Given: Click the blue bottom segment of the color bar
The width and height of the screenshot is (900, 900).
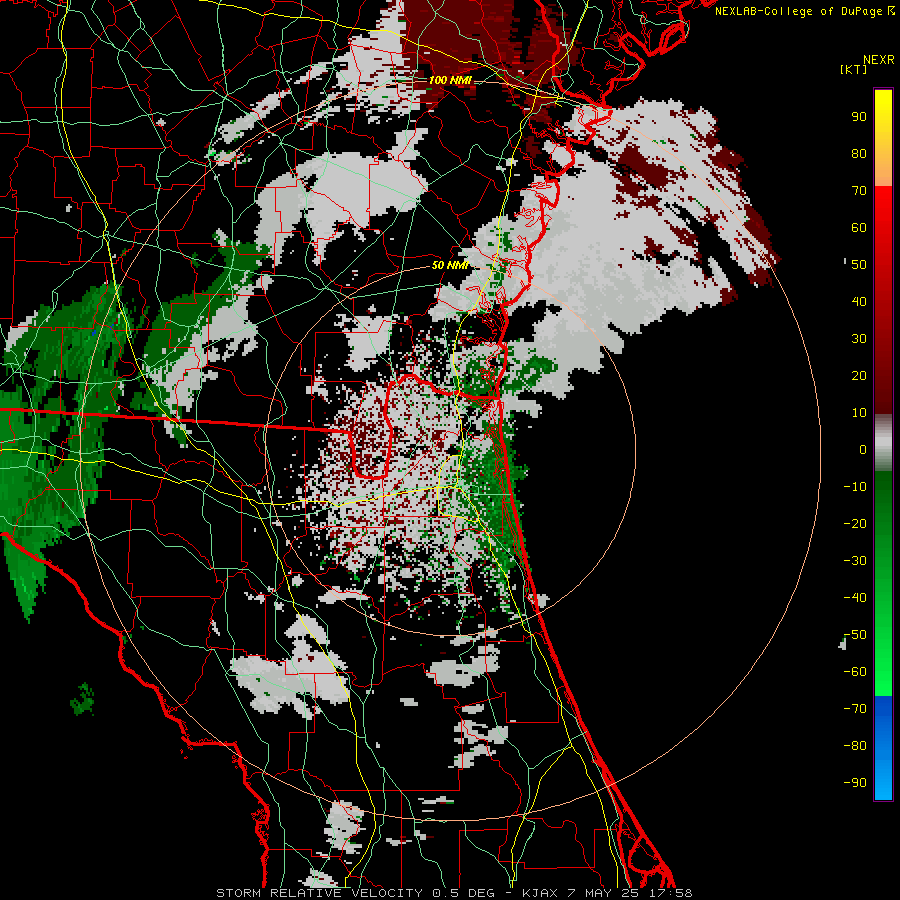Looking at the screenshot, I should coord(883,748).
